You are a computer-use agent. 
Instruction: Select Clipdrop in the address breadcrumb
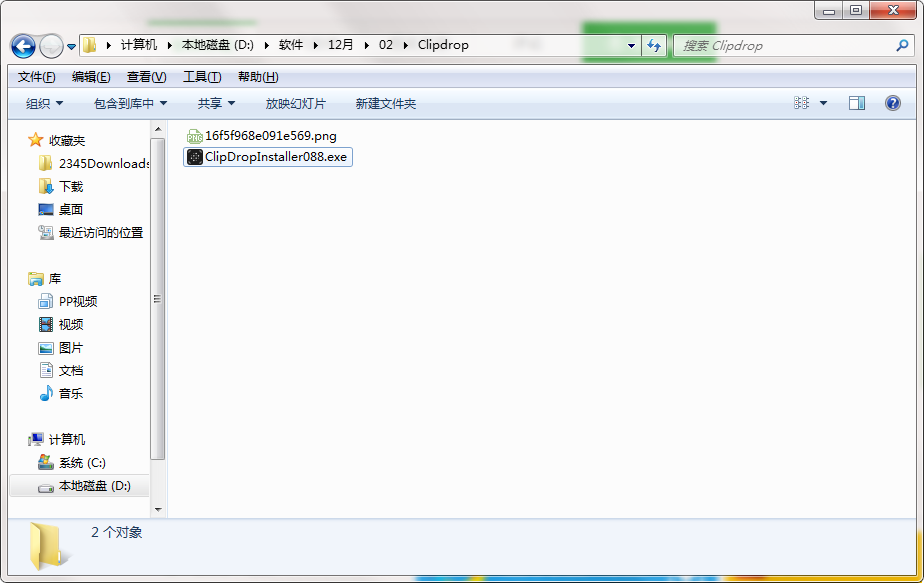tap(443, 45)
